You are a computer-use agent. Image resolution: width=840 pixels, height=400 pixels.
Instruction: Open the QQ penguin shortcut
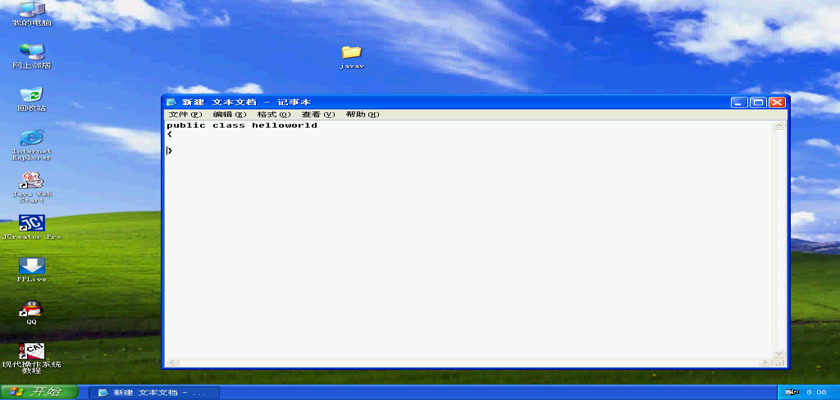[x=32, y=313]
